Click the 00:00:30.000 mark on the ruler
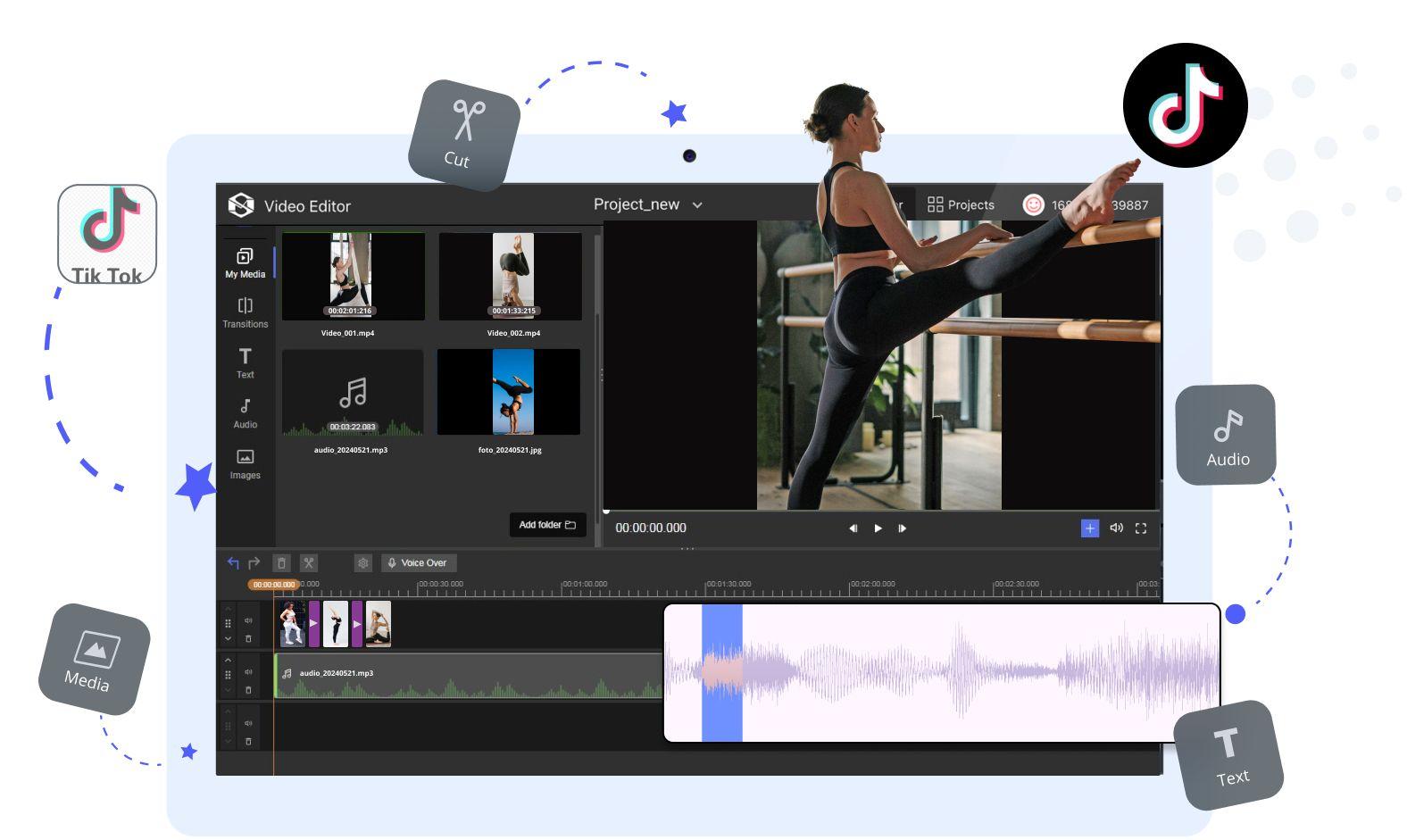The height and width of the screenshot is (840, 1407). click(441, 584)
